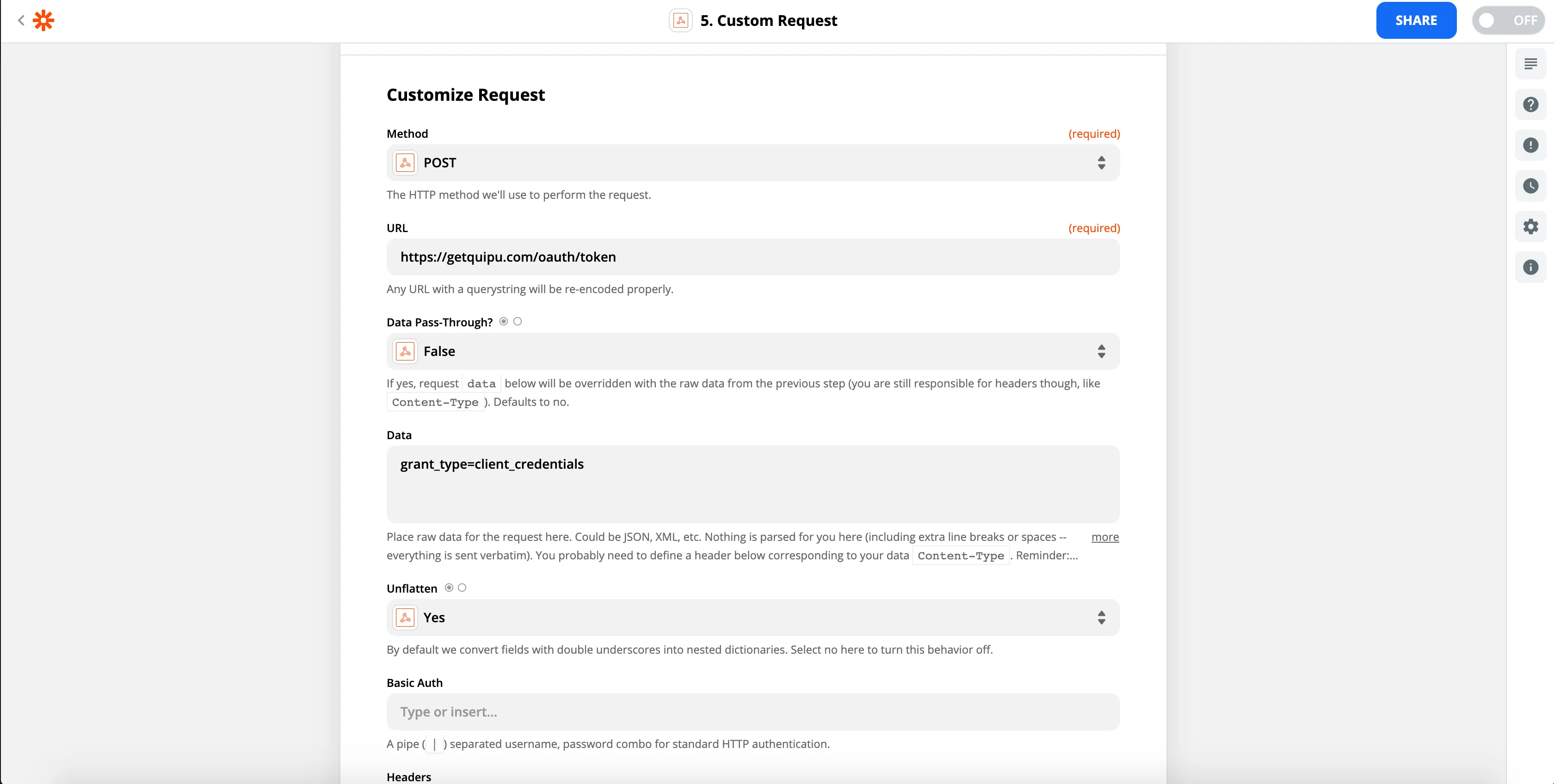The image size is (1554, 784).
Task: Click the webhook icon beside step title
Action: (x=680, y=20)
